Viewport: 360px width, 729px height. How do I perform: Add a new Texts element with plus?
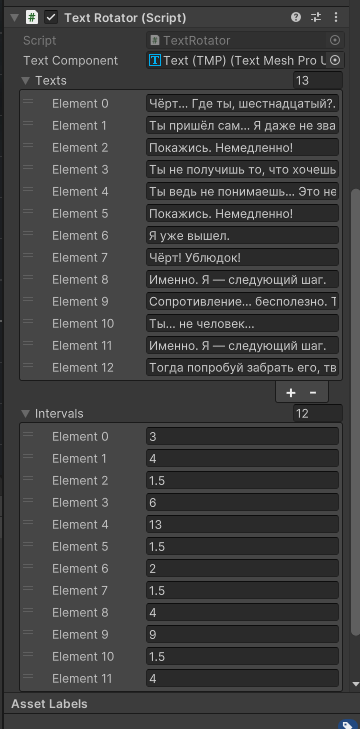[291, 393]
